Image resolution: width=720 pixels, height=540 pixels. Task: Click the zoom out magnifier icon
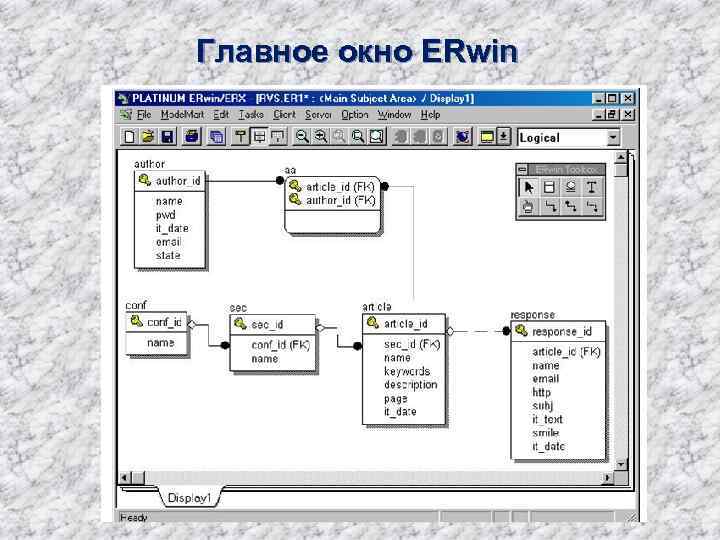click(302, 137)
